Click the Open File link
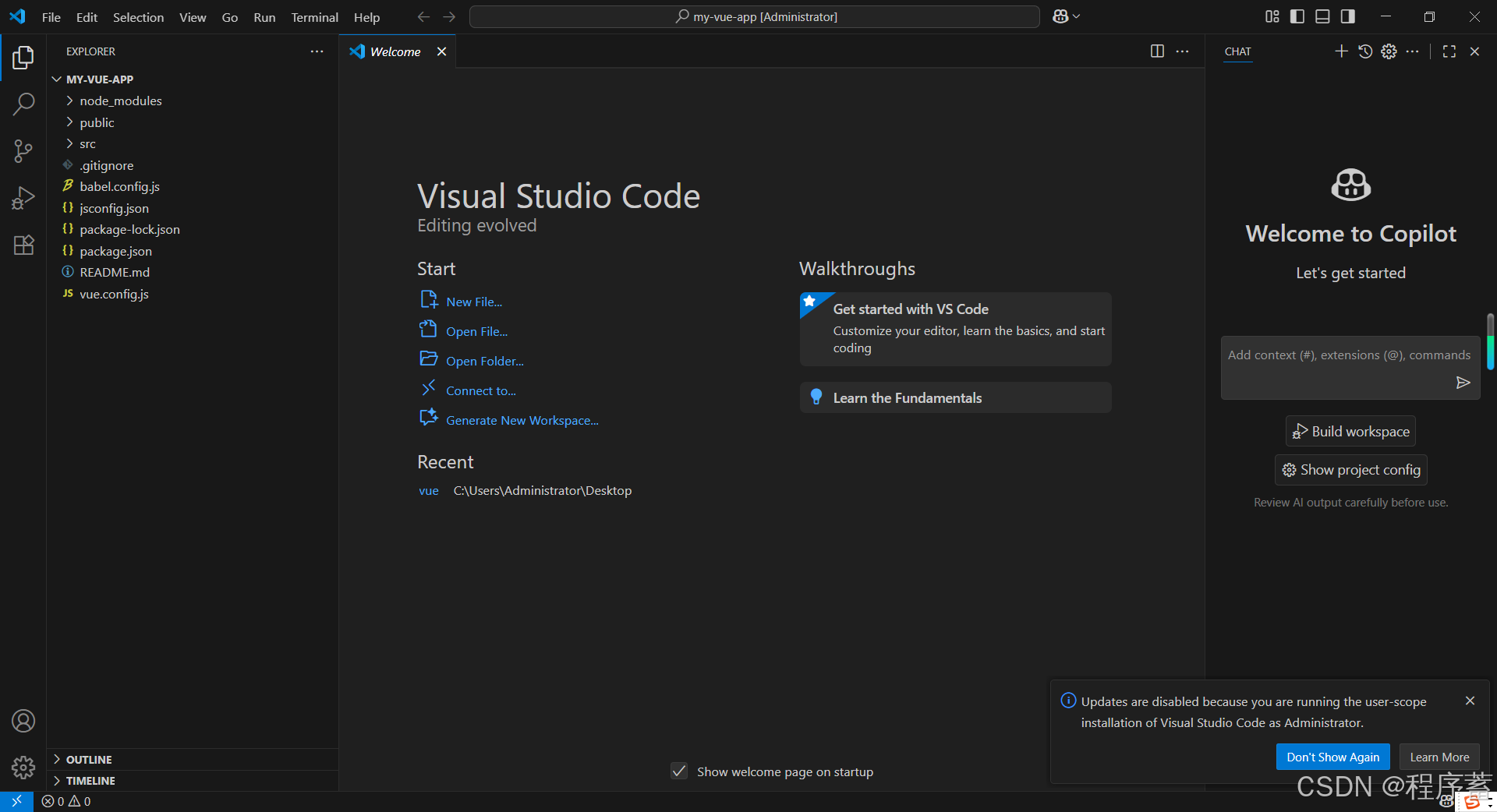The image size is (1497, 812). [476, 331]
